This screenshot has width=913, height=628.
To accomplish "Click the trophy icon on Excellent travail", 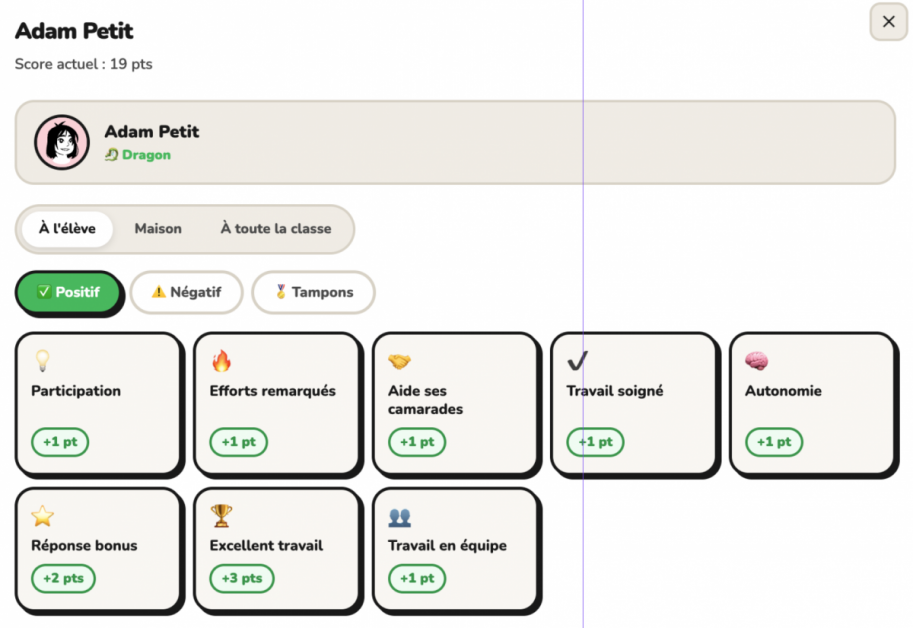I will point(221,516).
